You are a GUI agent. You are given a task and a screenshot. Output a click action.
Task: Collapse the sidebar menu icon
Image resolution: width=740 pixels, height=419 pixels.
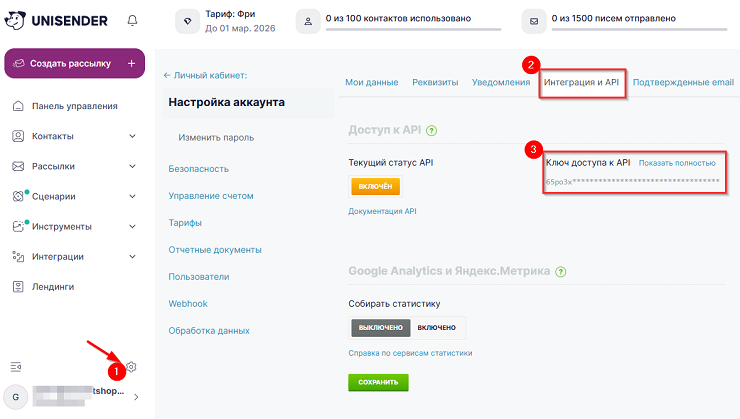pyautogui.click(x=15, y=367)
